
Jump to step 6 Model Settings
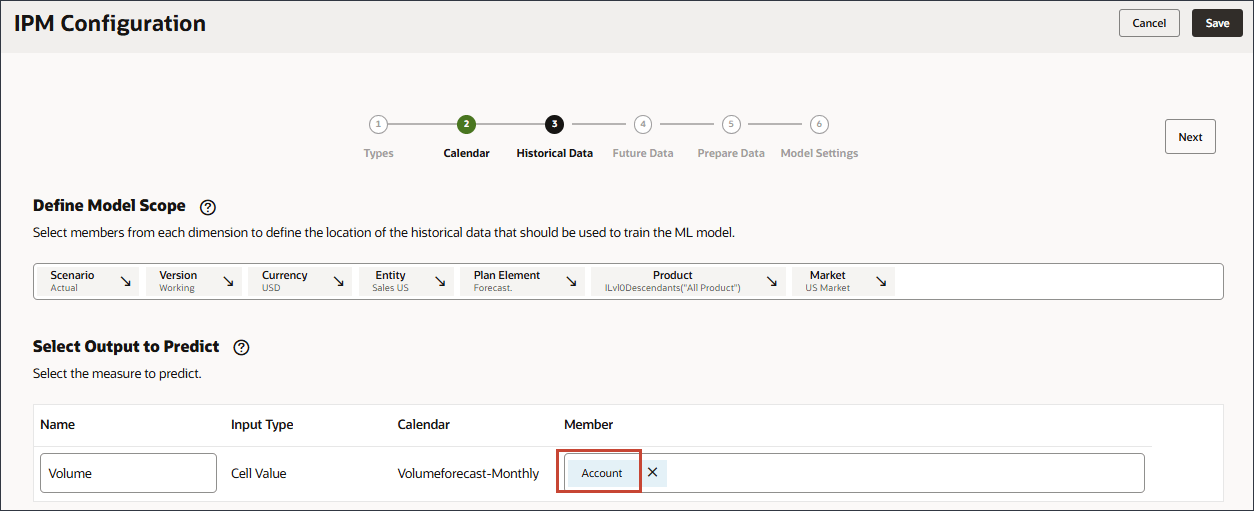[819, 125]
